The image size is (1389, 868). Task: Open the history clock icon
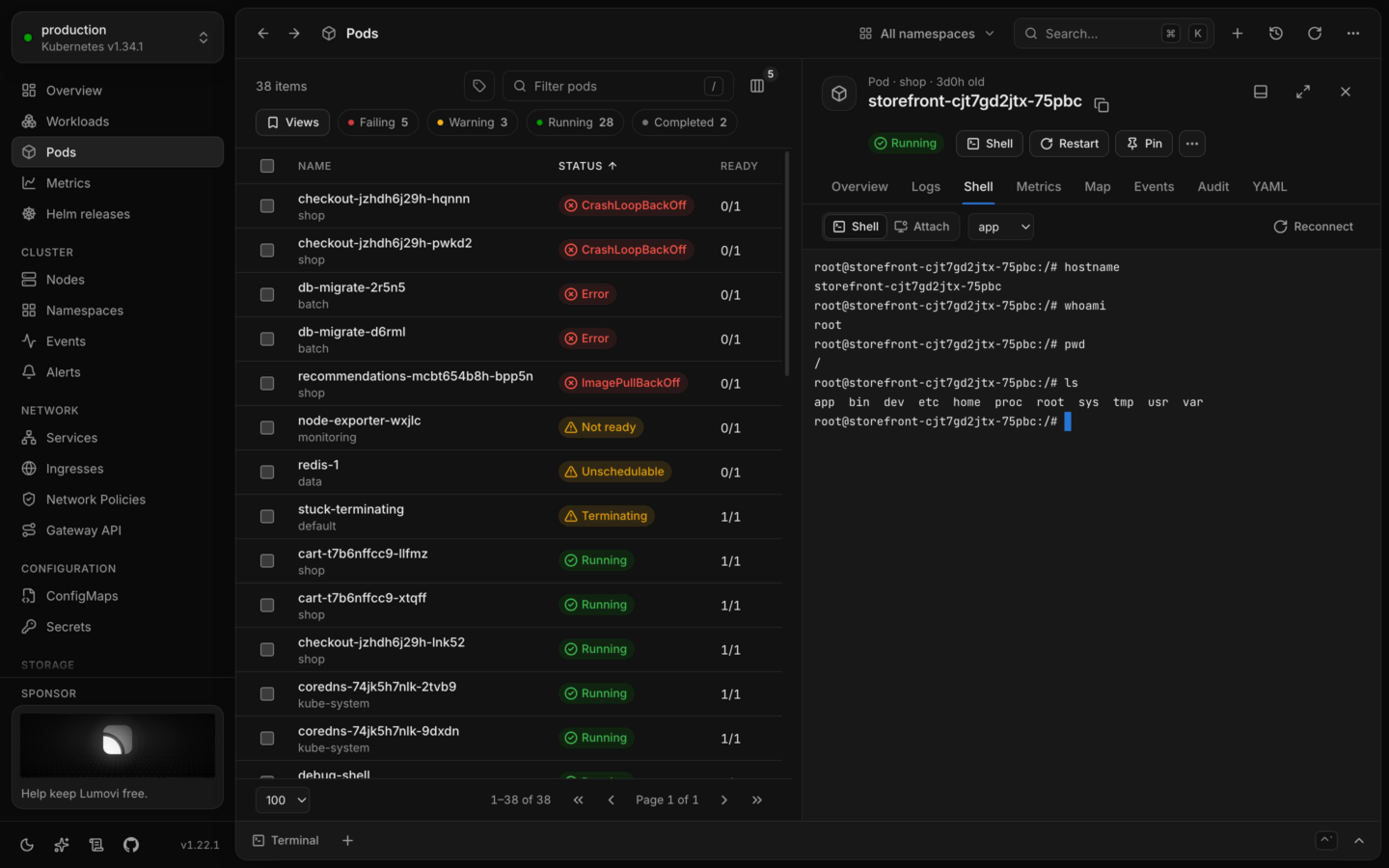pyautogui.click(x=1276, y=34)
